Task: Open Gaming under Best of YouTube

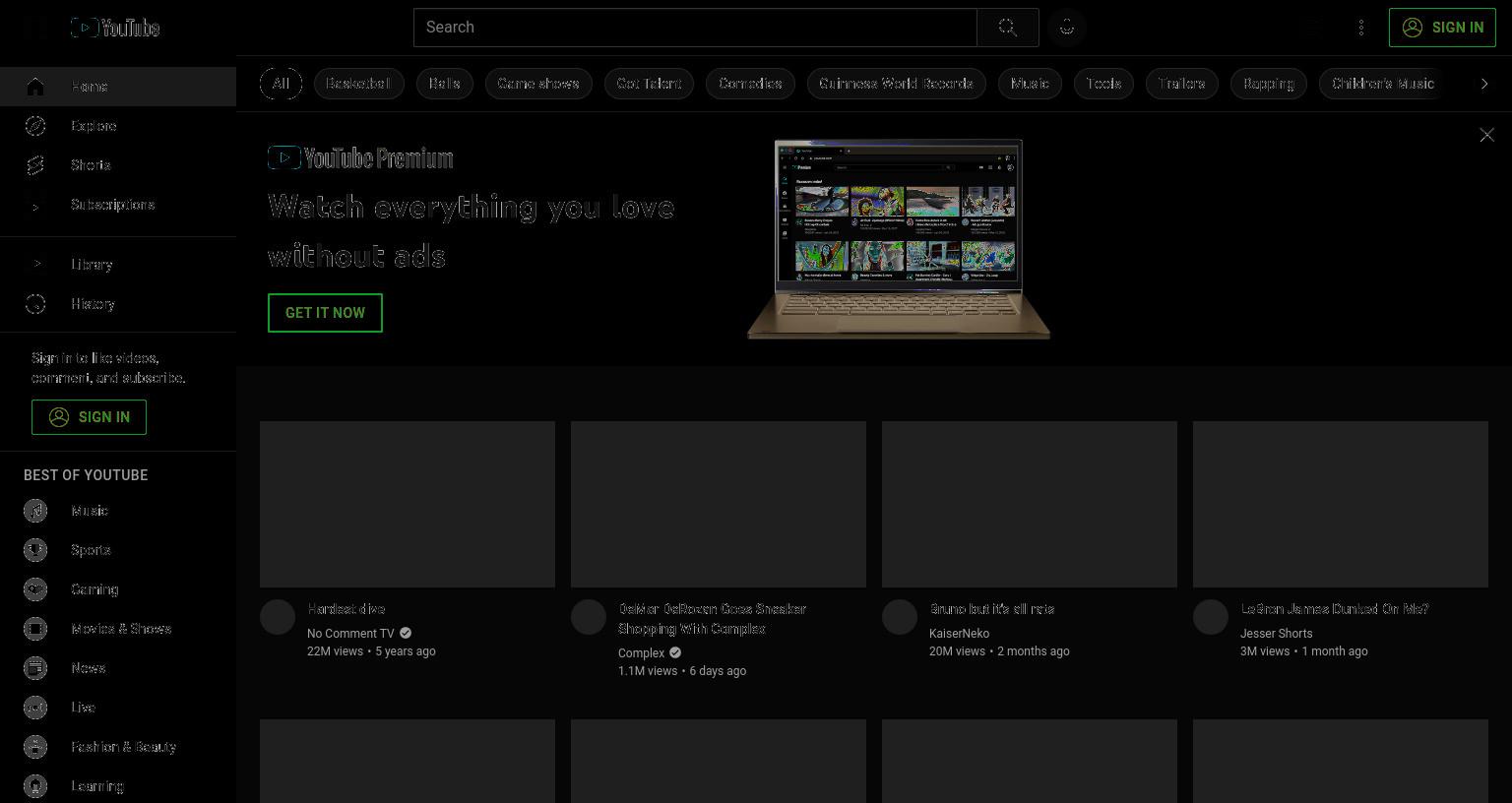Action: (x=118, y=589)
